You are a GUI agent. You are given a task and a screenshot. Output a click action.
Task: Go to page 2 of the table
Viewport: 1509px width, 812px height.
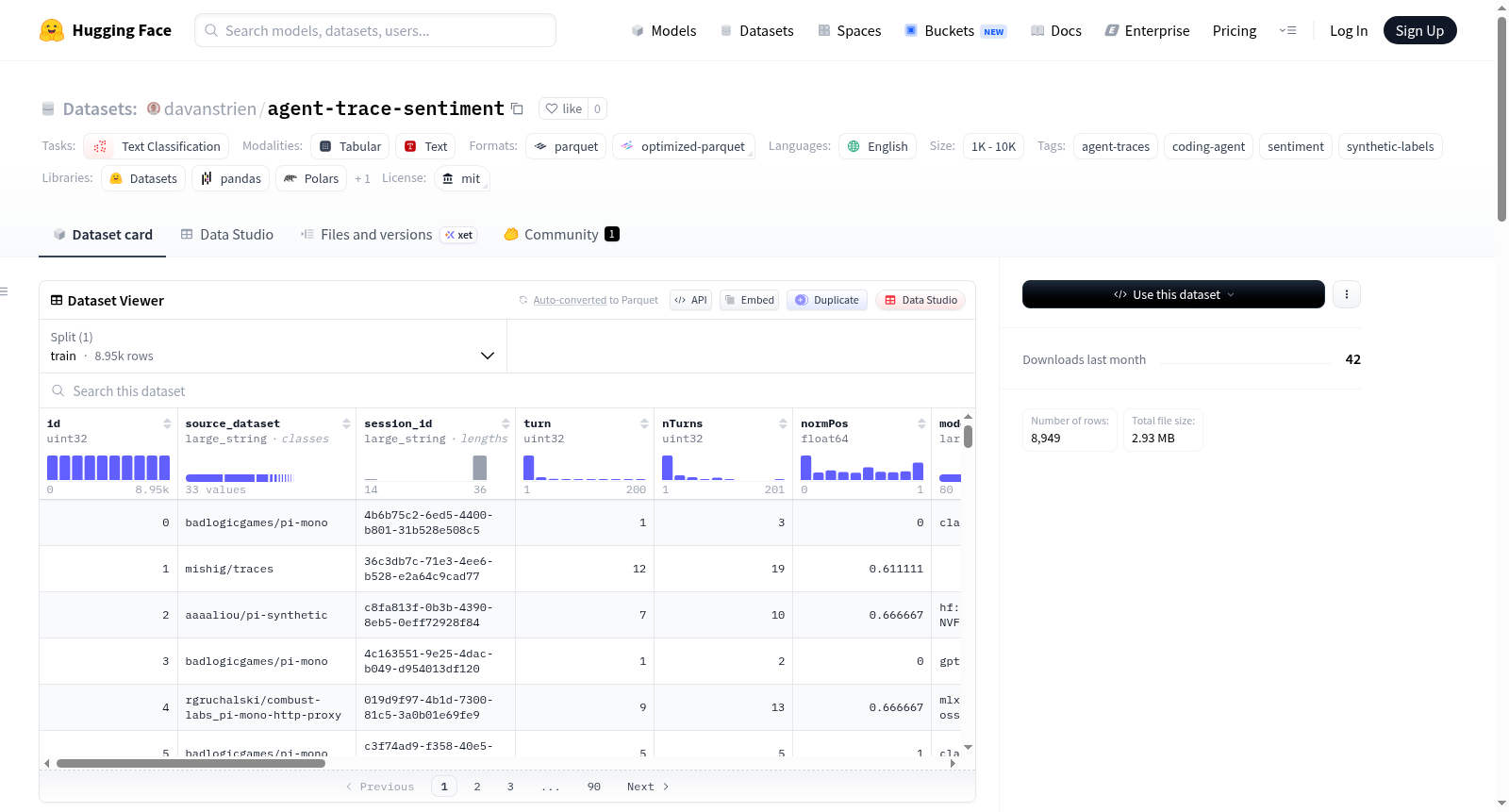point(477,787)
